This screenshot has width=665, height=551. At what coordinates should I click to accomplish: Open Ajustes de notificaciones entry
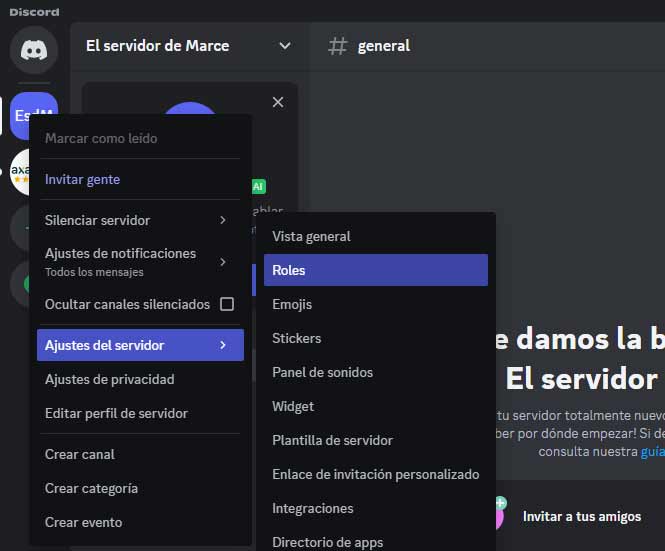[x=140, y=262]
